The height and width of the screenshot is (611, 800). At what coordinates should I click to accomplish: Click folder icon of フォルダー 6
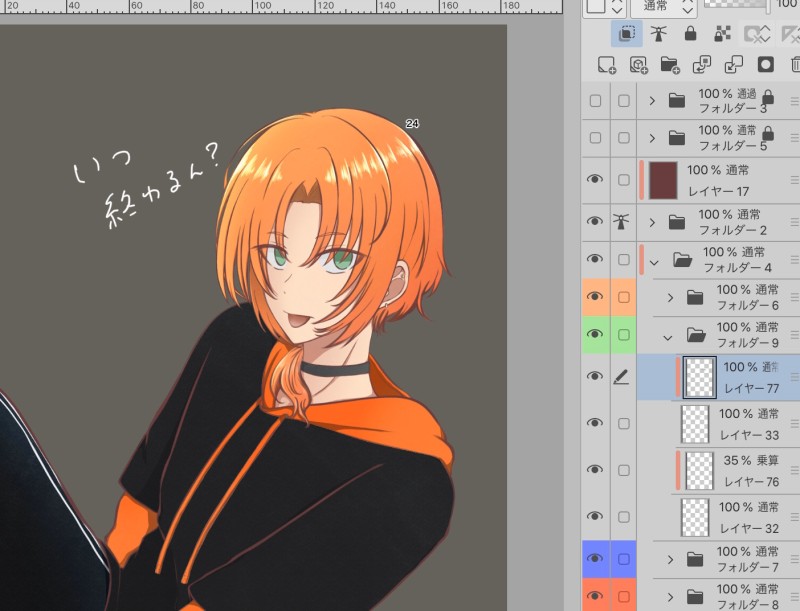point(695,297)
